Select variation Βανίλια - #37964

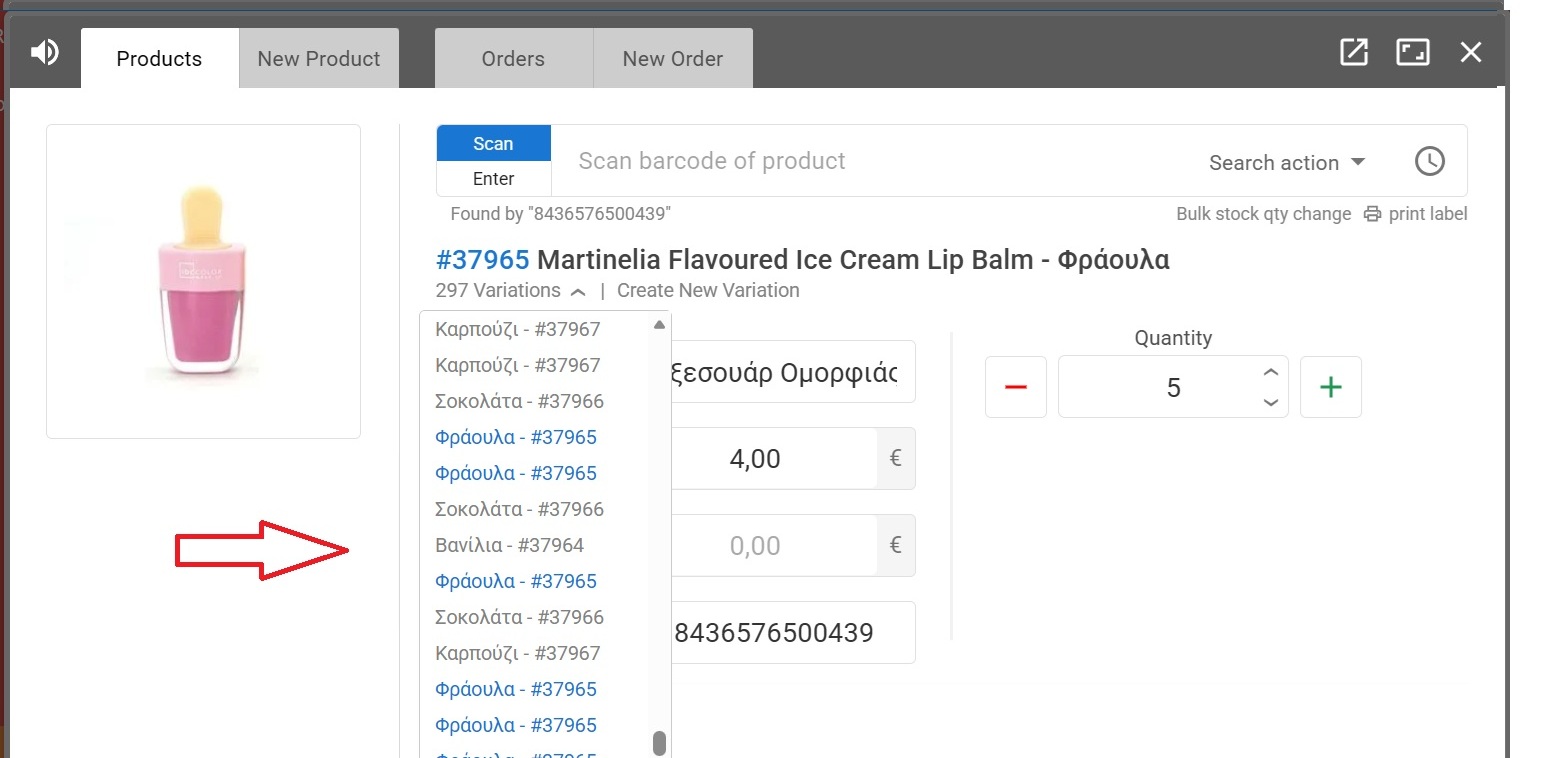pos(510,545)
